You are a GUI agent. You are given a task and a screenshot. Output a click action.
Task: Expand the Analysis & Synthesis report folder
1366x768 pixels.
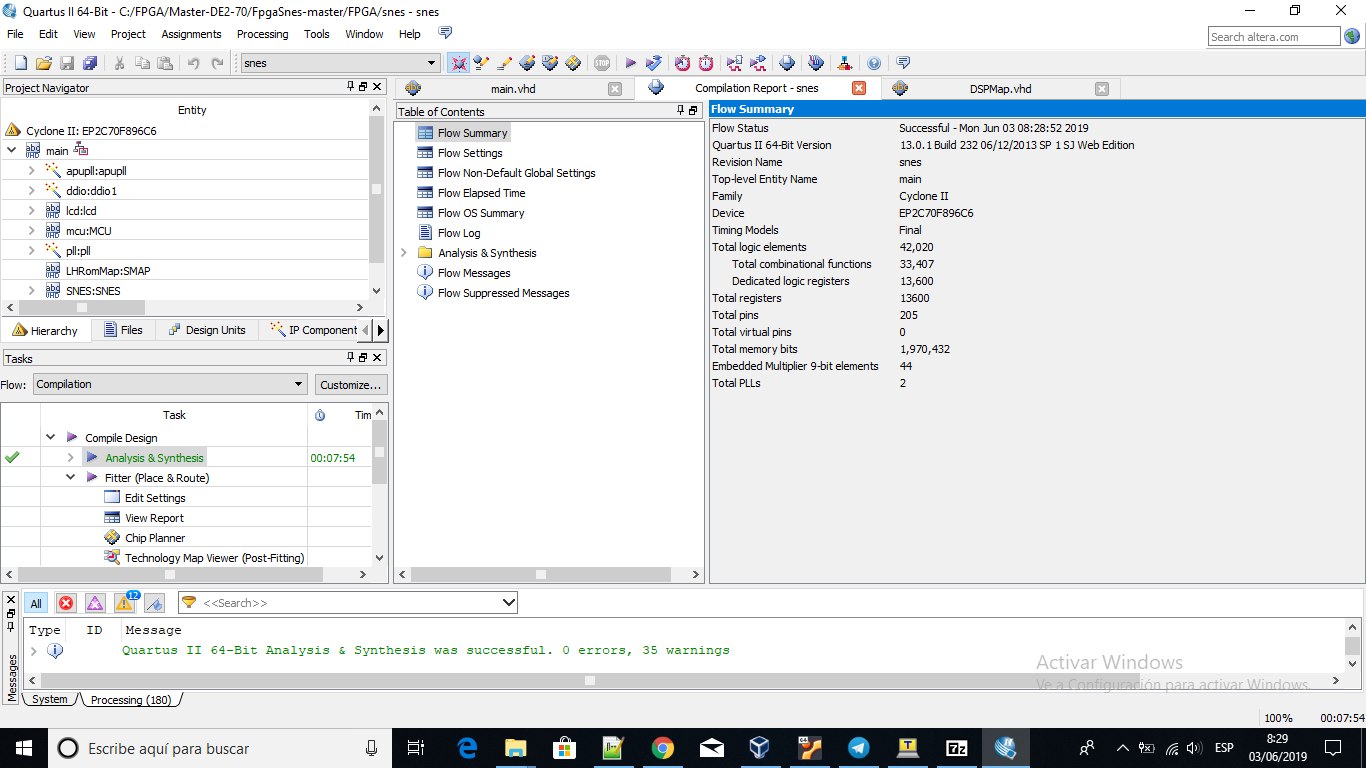pos(404,253)
